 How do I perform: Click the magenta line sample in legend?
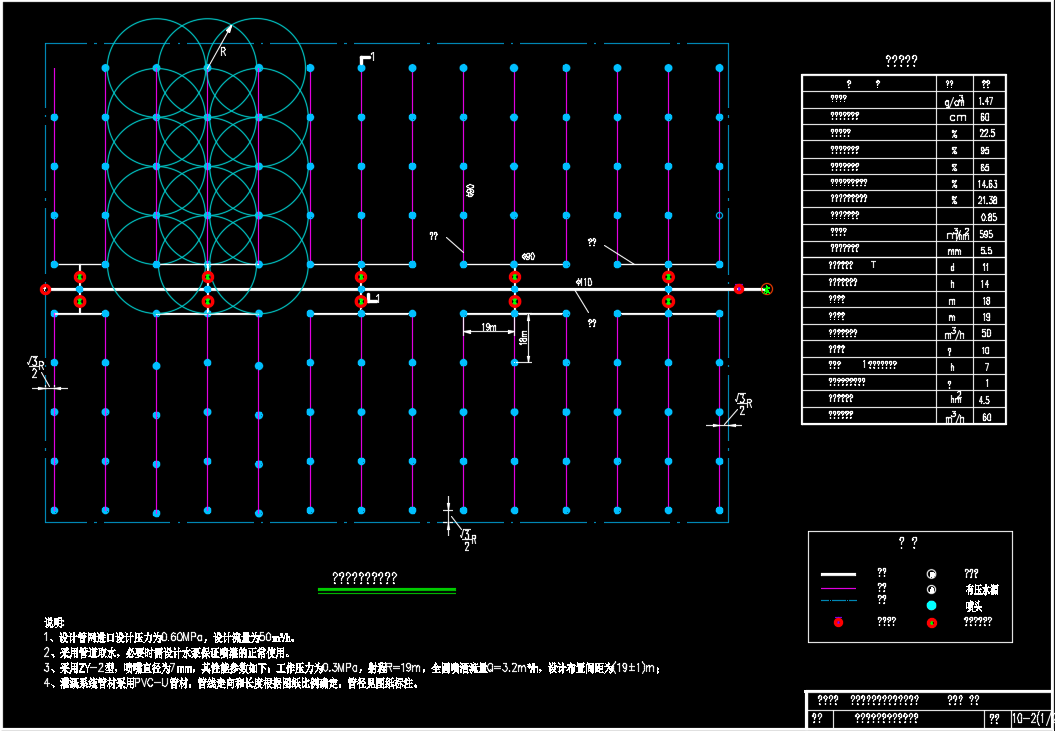pyautogui.click(x=838, y=589)
